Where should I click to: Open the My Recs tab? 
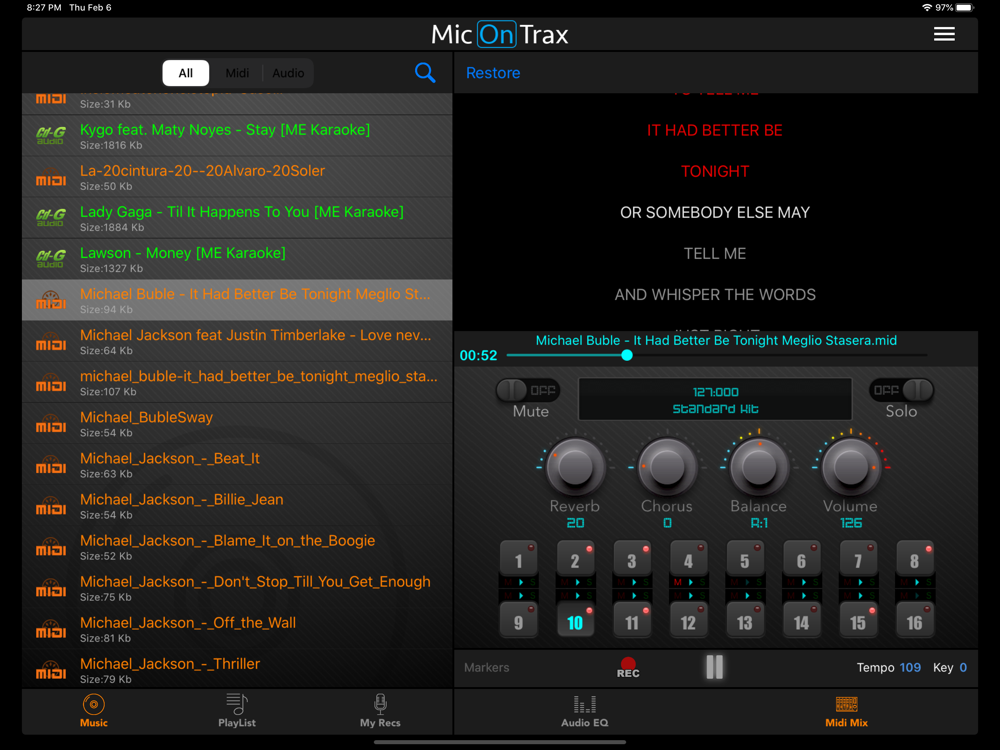pyautogui.click(x=380, y=710)
